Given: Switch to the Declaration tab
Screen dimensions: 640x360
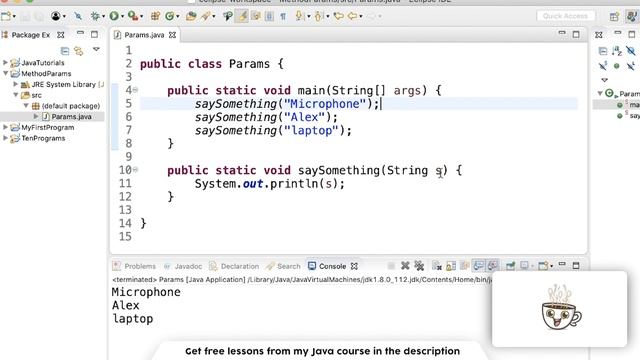Looking at the screenshot, I should [x=234, y=266].
